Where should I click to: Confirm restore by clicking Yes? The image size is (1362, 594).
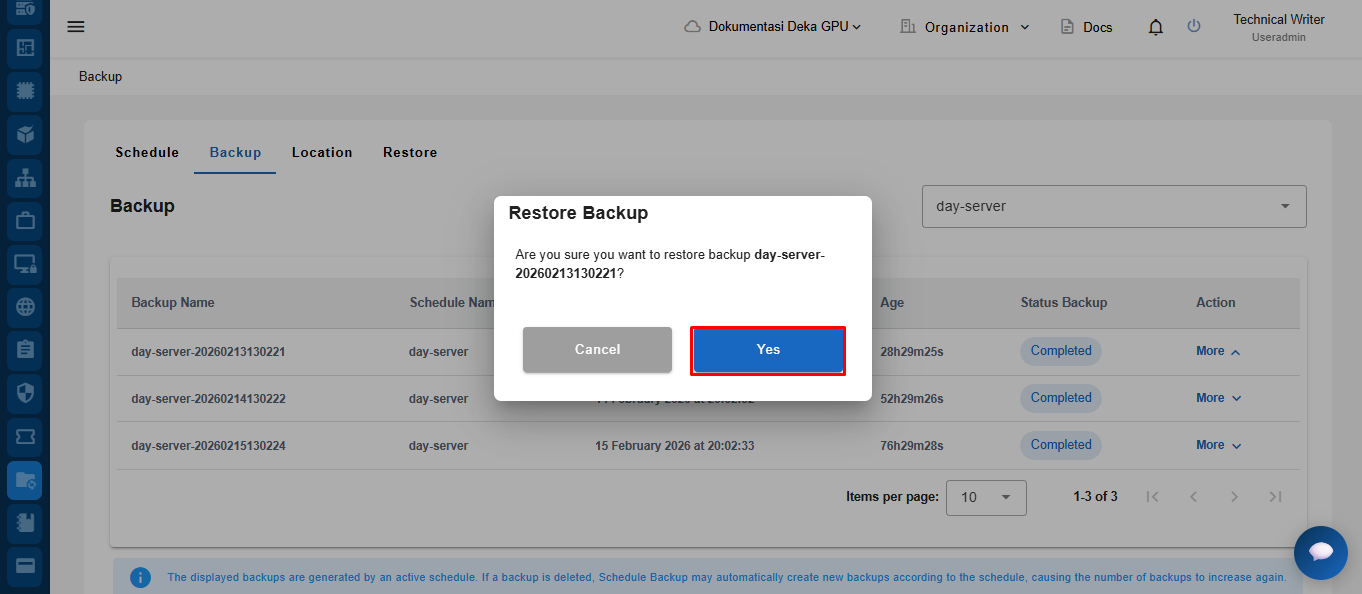point(768,350)
